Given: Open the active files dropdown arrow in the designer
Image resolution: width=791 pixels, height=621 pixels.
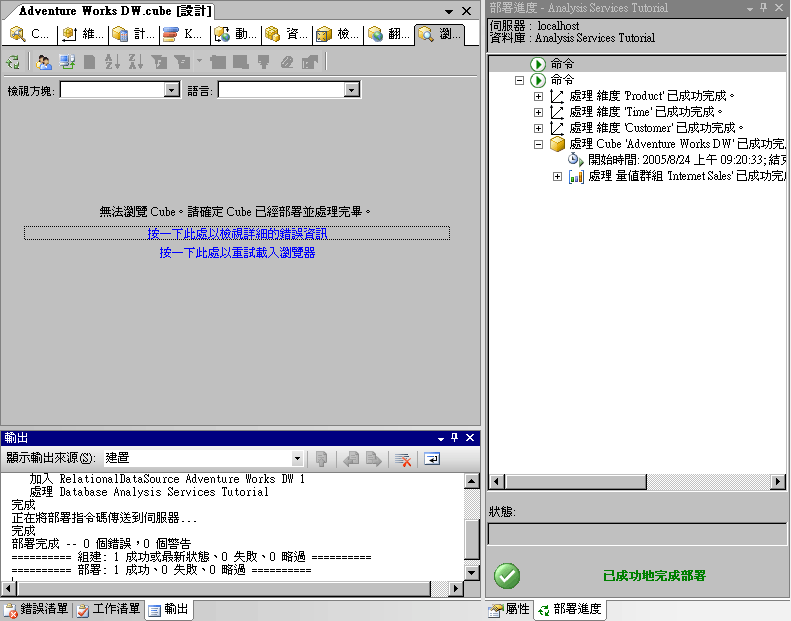Looking at the screenshot, I should click(449, 11).
